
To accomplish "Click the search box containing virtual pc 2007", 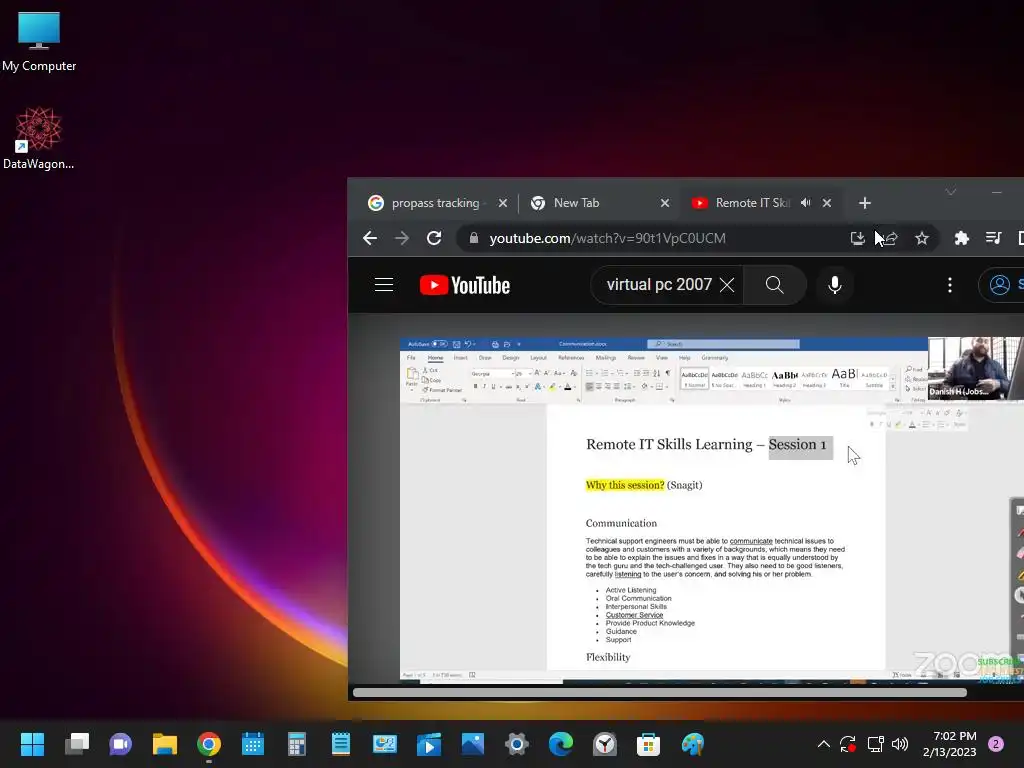I will 659,285.
